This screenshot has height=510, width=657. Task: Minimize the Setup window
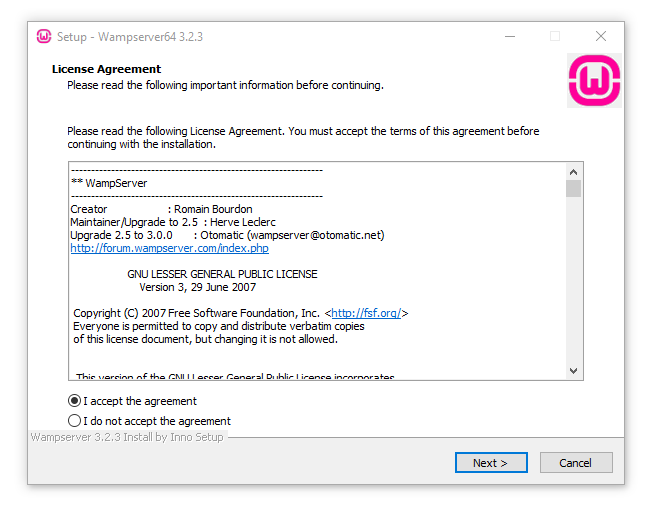[510, 36]
